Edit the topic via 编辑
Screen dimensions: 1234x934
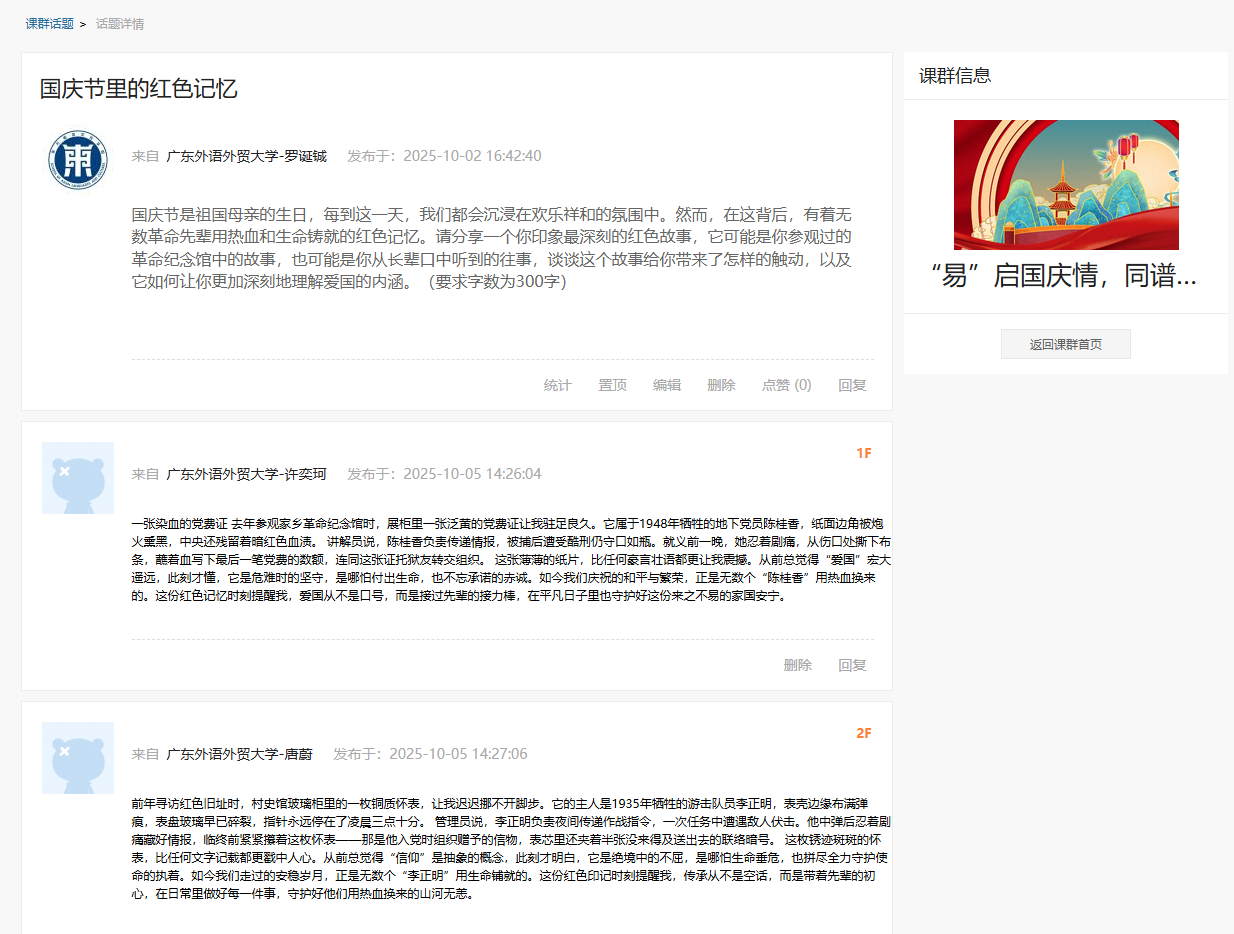(x=667, y=385)
